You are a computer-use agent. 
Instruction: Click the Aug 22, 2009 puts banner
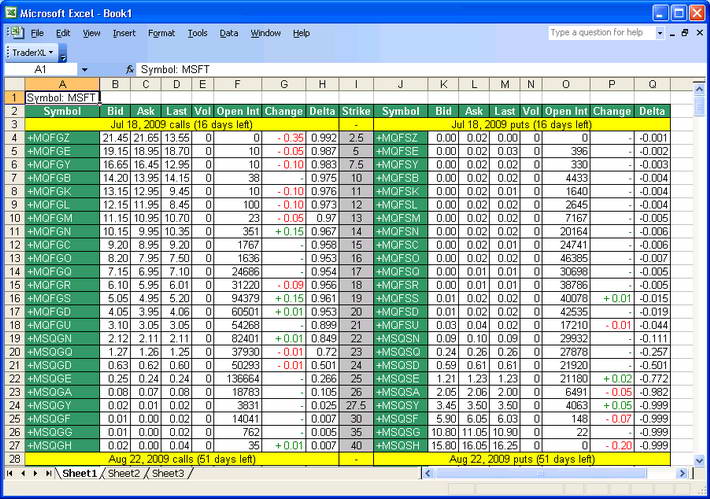click(522, 459)
